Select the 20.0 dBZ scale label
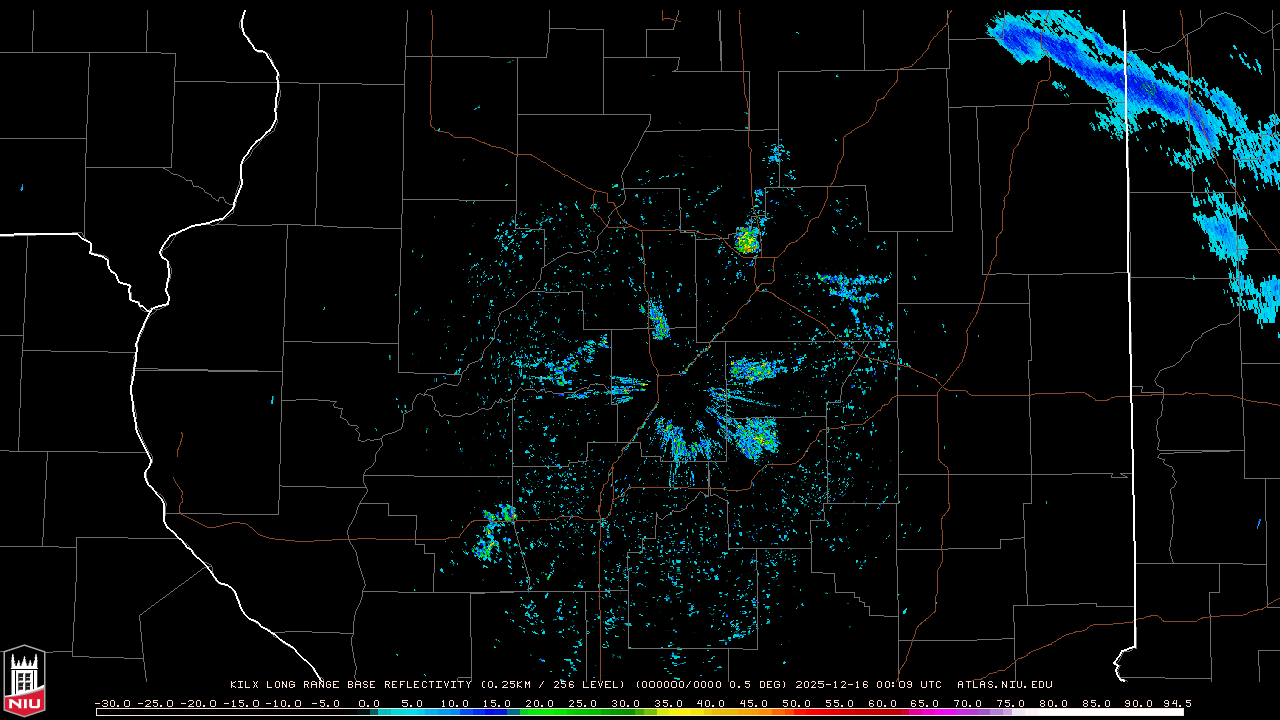The width and height of the screenshot is (1280, 720). coord(539,703)
